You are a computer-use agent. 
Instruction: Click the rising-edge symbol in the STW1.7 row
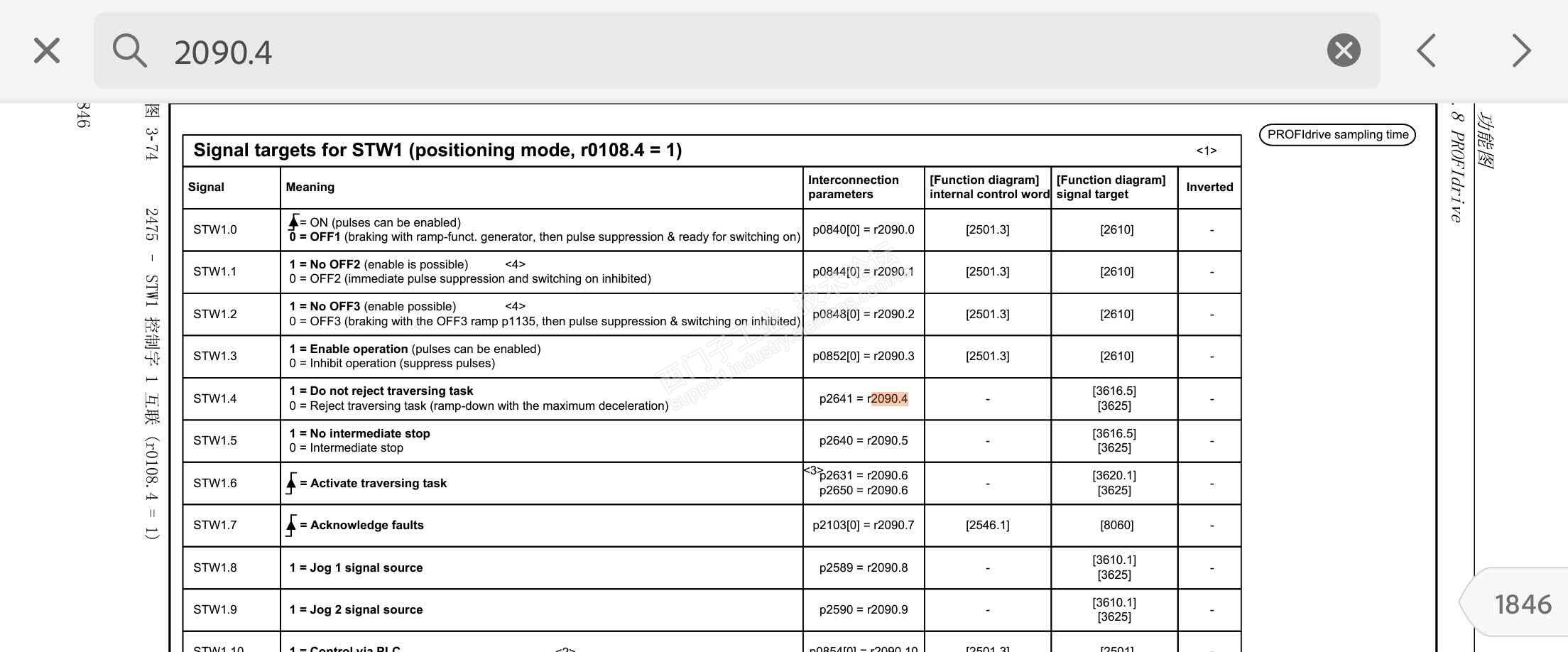291,526
